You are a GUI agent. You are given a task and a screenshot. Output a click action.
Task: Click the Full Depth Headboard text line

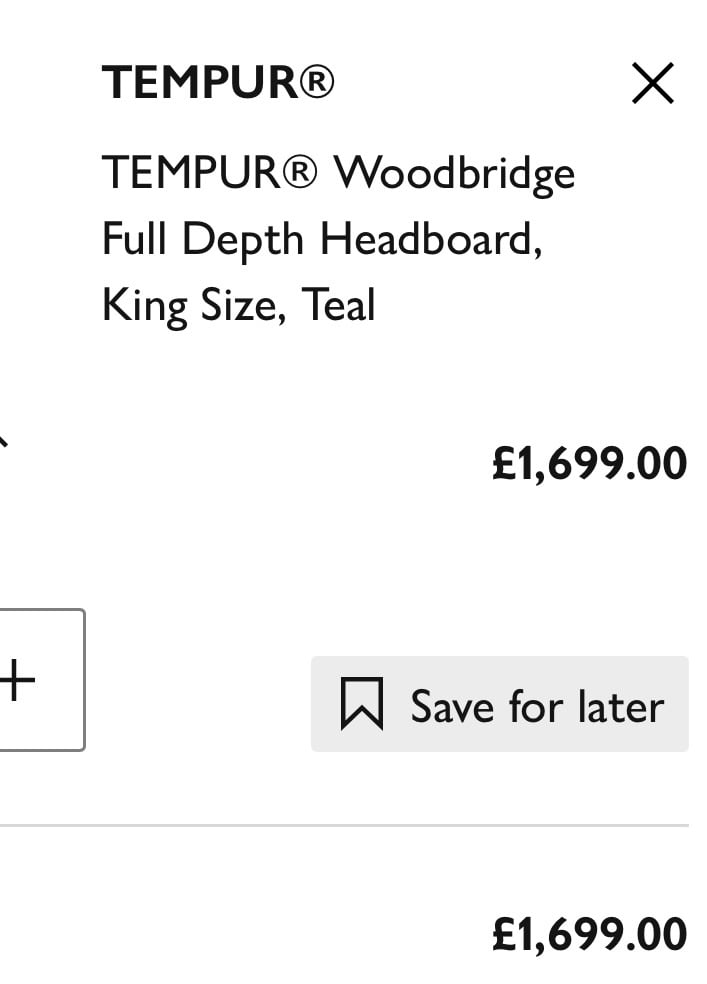(322, 240)
